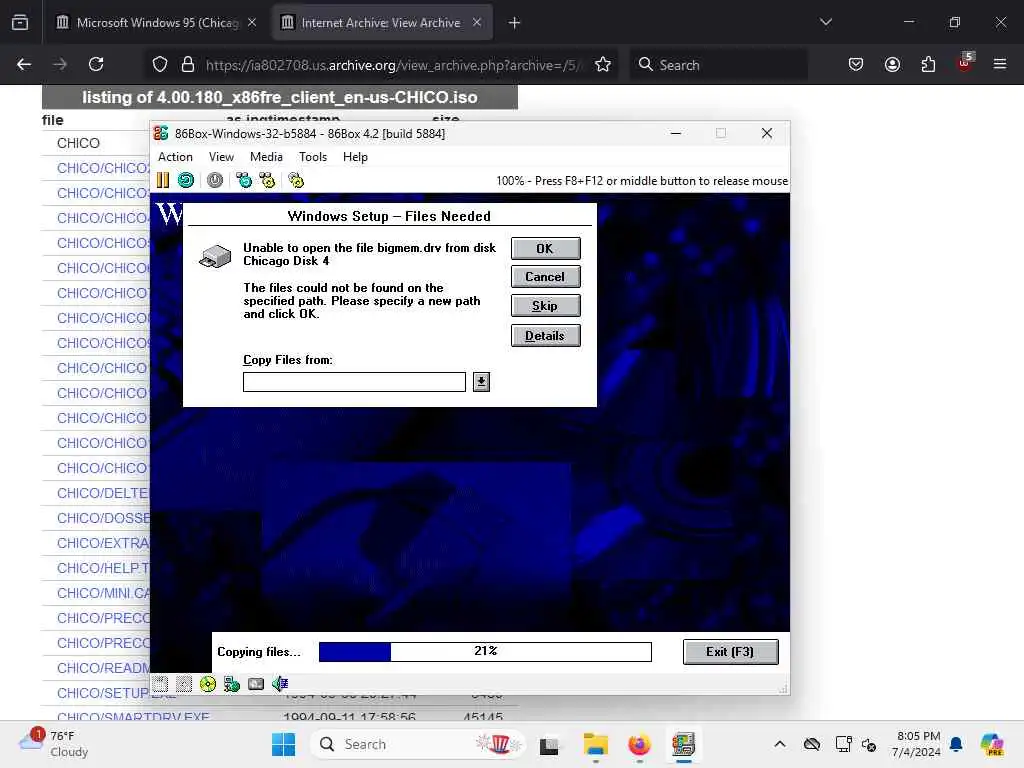Open Firefox hamburger application menu
Viewport: 1024px width, 768px height.
(x=1000, y=64)
